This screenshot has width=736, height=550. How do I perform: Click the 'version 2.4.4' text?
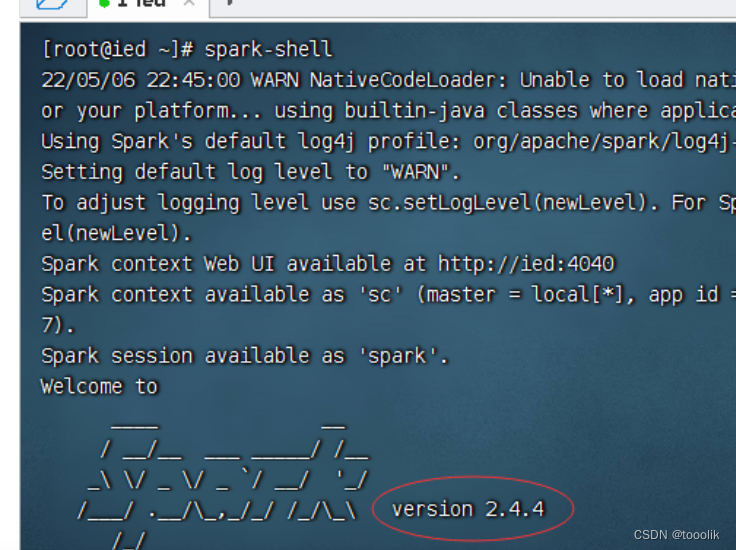[x=468, y=509]
